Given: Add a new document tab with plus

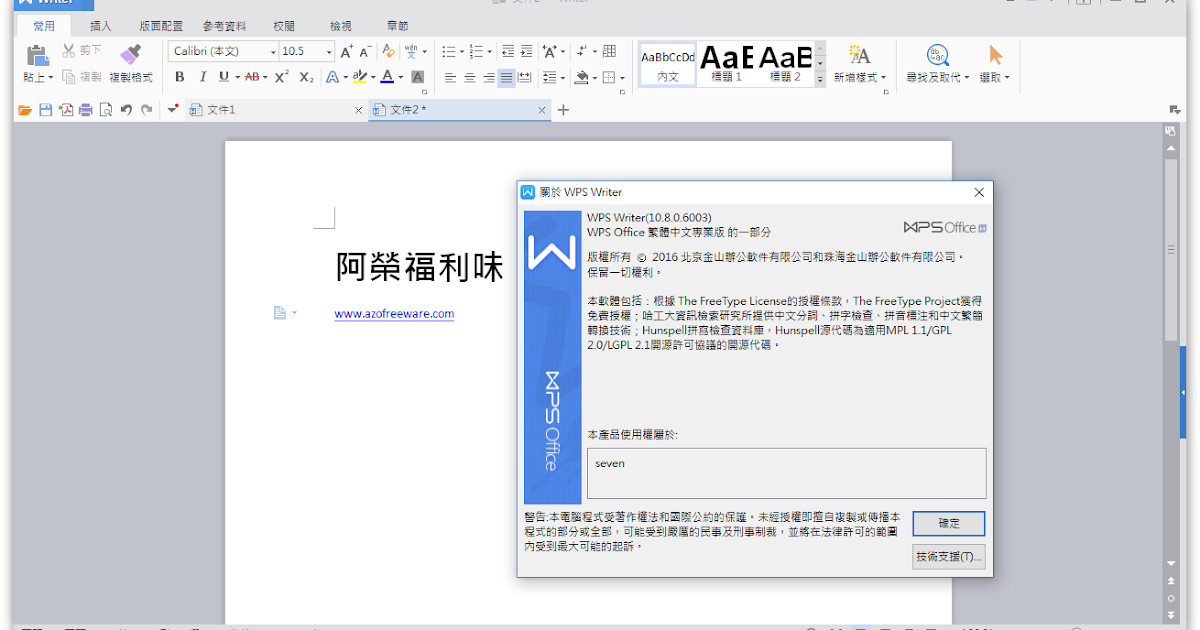Looking at the screenshot, I should click(x=563, y=110).
